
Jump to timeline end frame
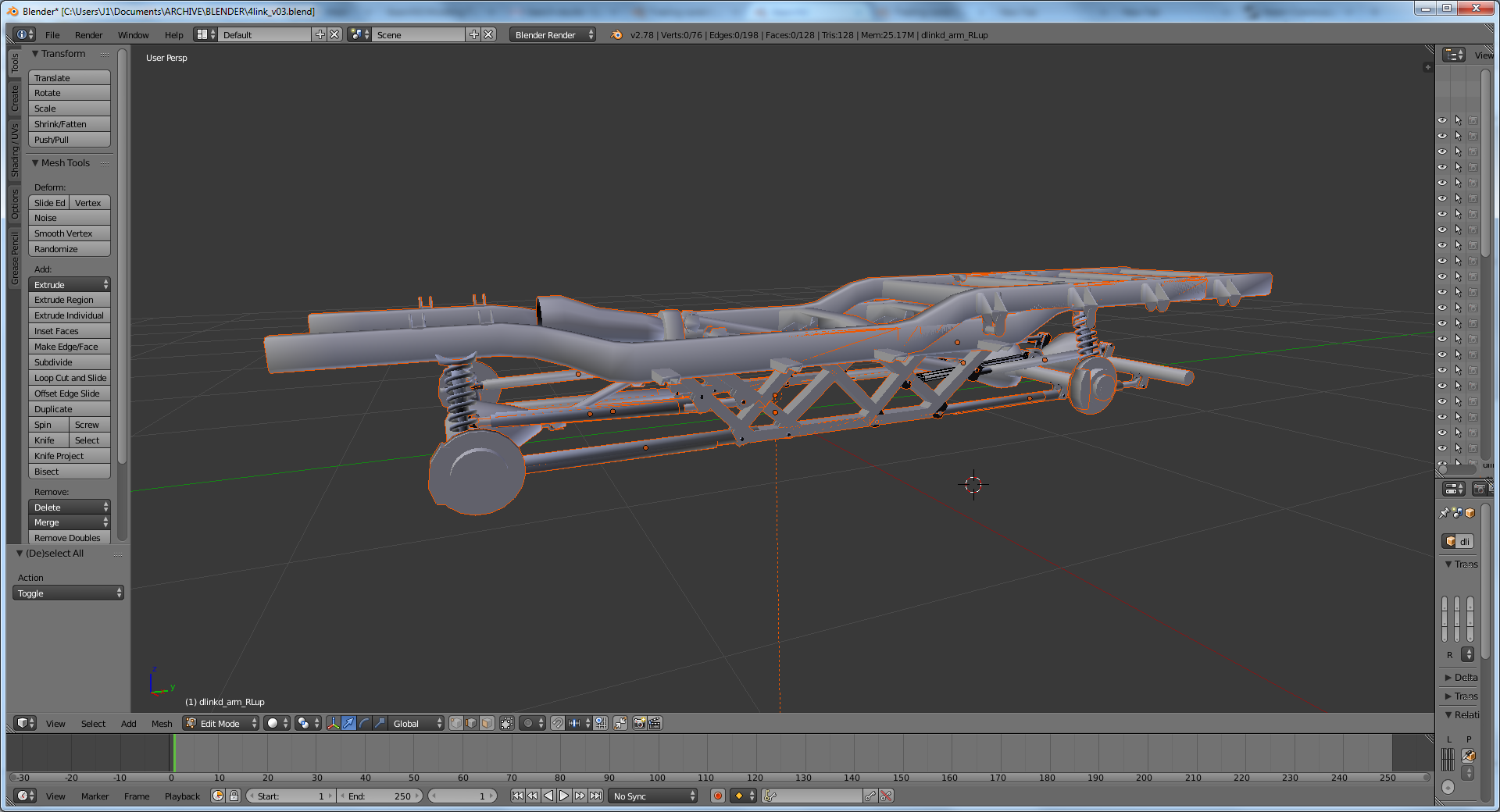pos(595,796)
